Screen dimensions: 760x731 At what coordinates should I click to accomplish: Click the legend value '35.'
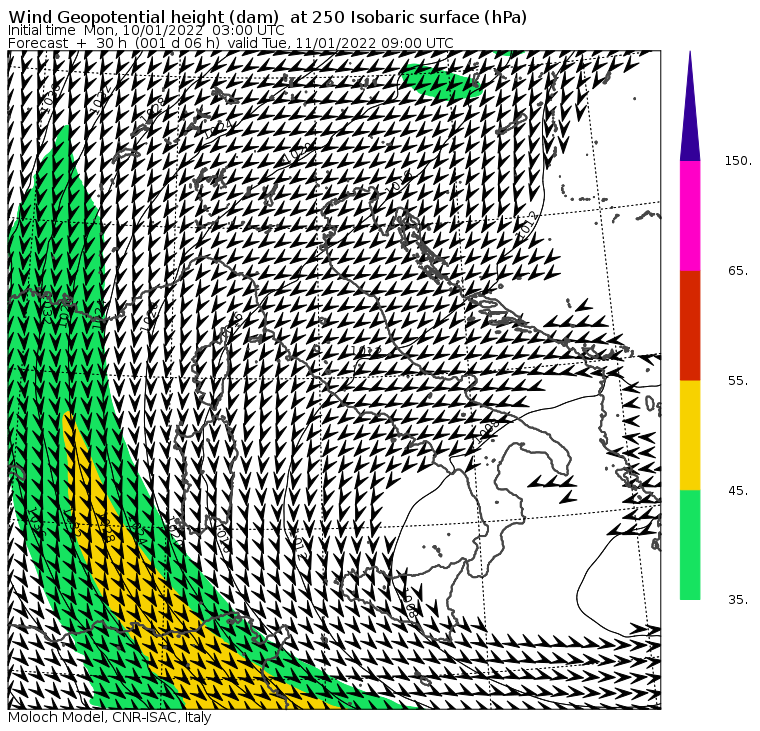coord(739,600)
